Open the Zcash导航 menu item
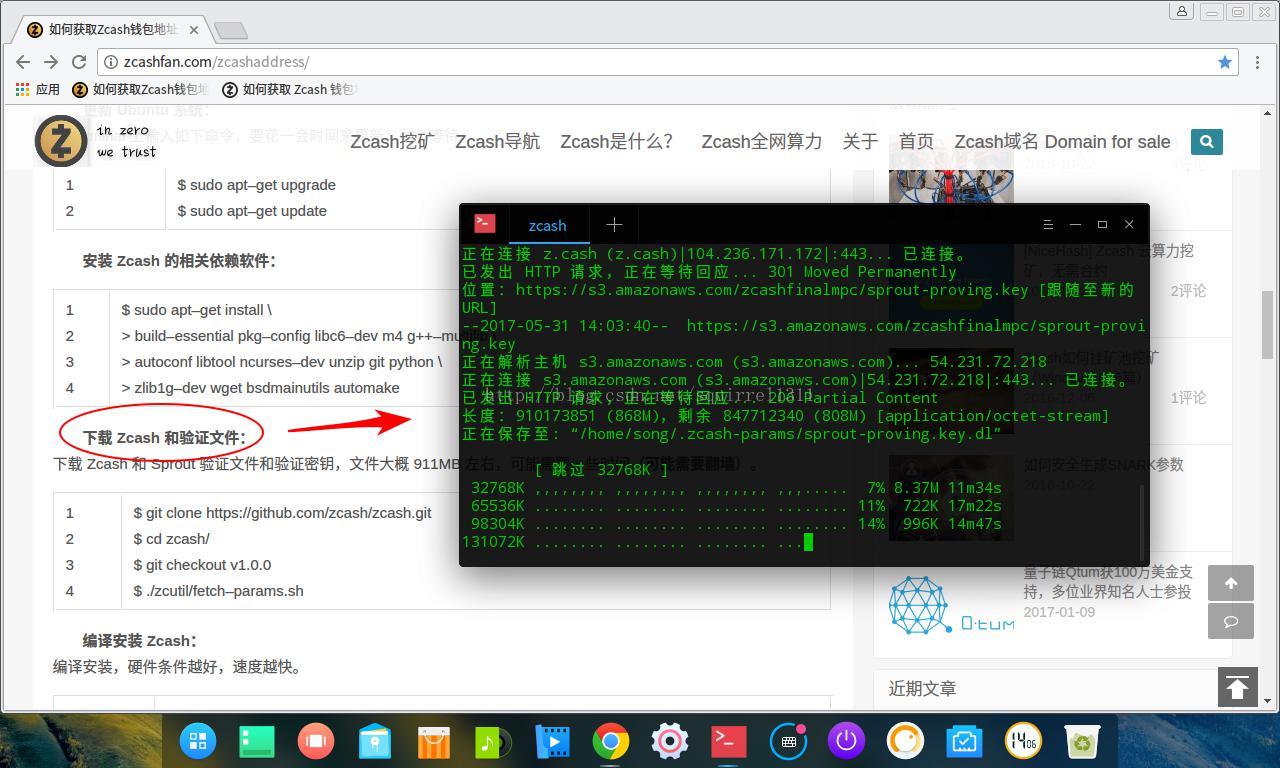1280x768 pixels. coord(497,142)
